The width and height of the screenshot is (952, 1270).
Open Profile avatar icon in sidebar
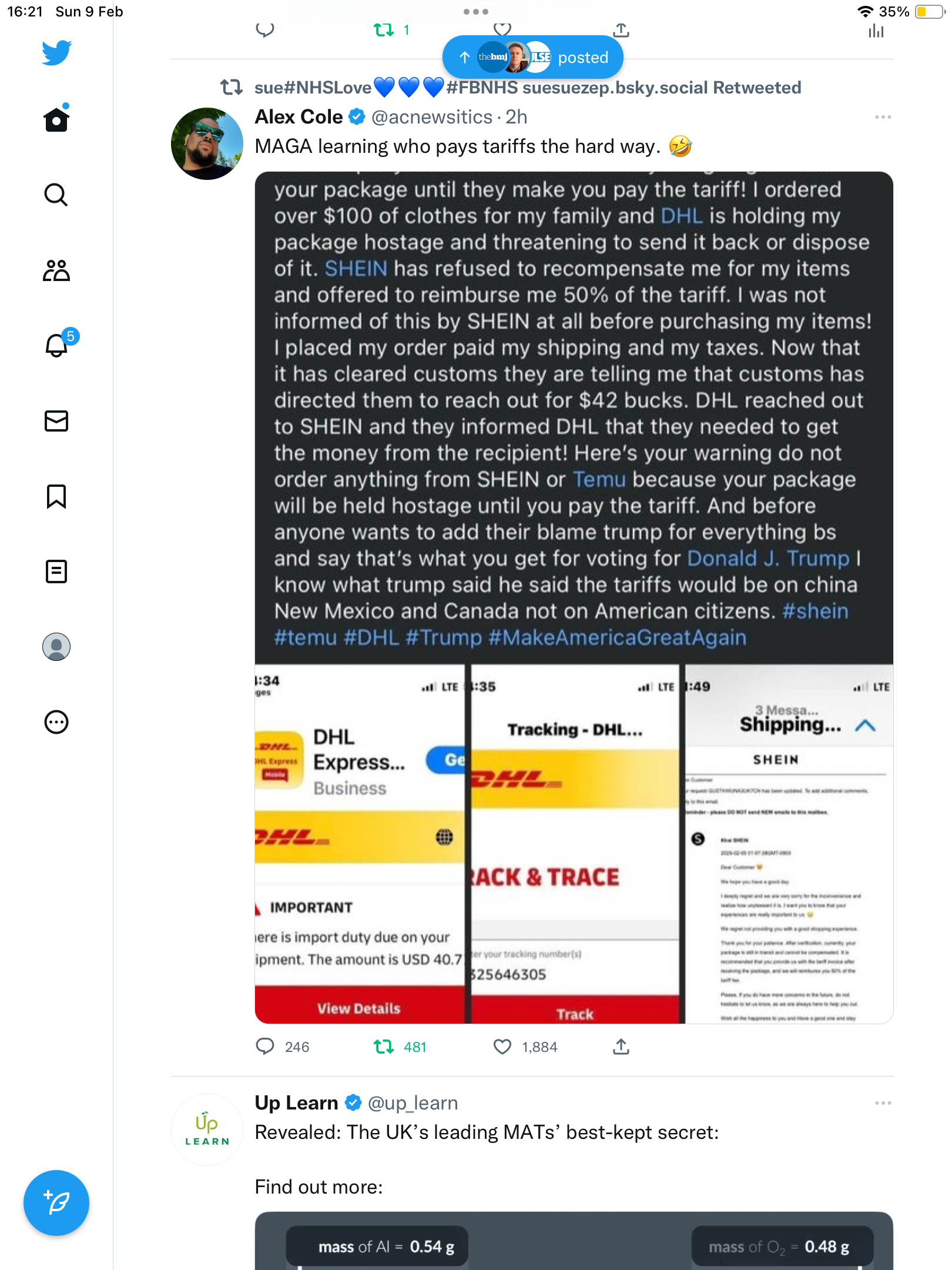point(56,647)
